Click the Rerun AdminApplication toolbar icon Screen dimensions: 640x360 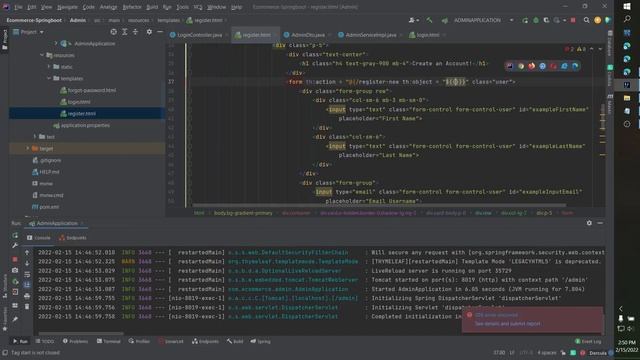(525, 20)
